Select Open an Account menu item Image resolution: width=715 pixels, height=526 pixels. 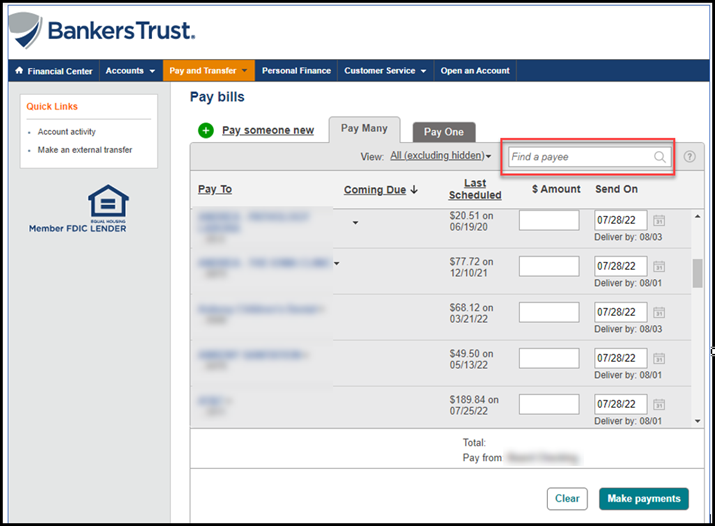point(475,71)
